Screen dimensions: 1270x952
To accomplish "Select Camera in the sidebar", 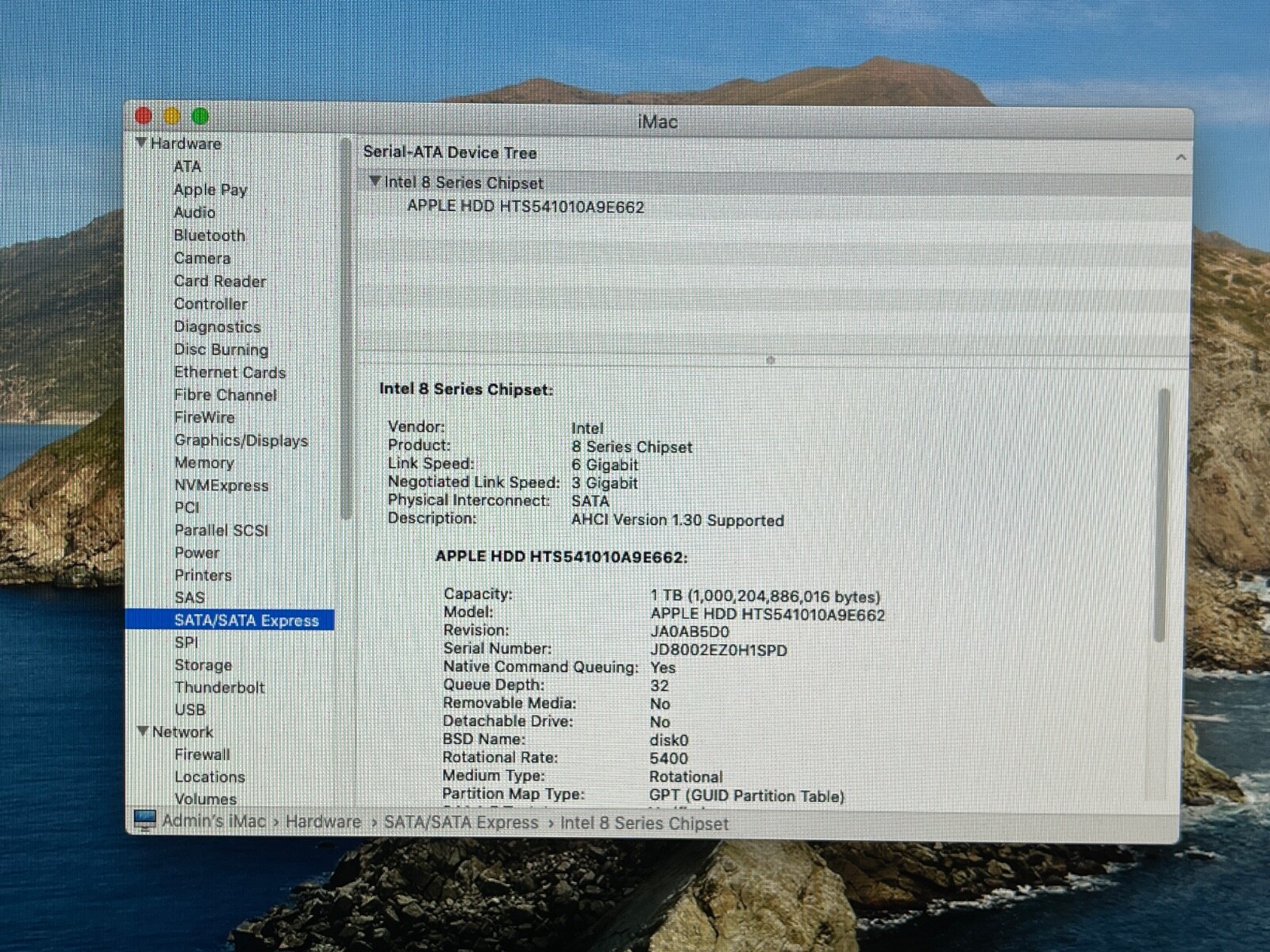I will 202,258.
